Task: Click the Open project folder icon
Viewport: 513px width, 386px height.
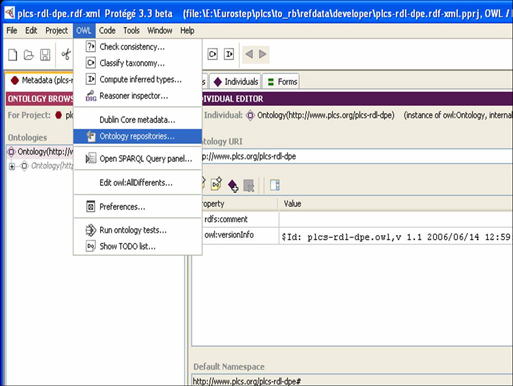Action: pos(29,55)
